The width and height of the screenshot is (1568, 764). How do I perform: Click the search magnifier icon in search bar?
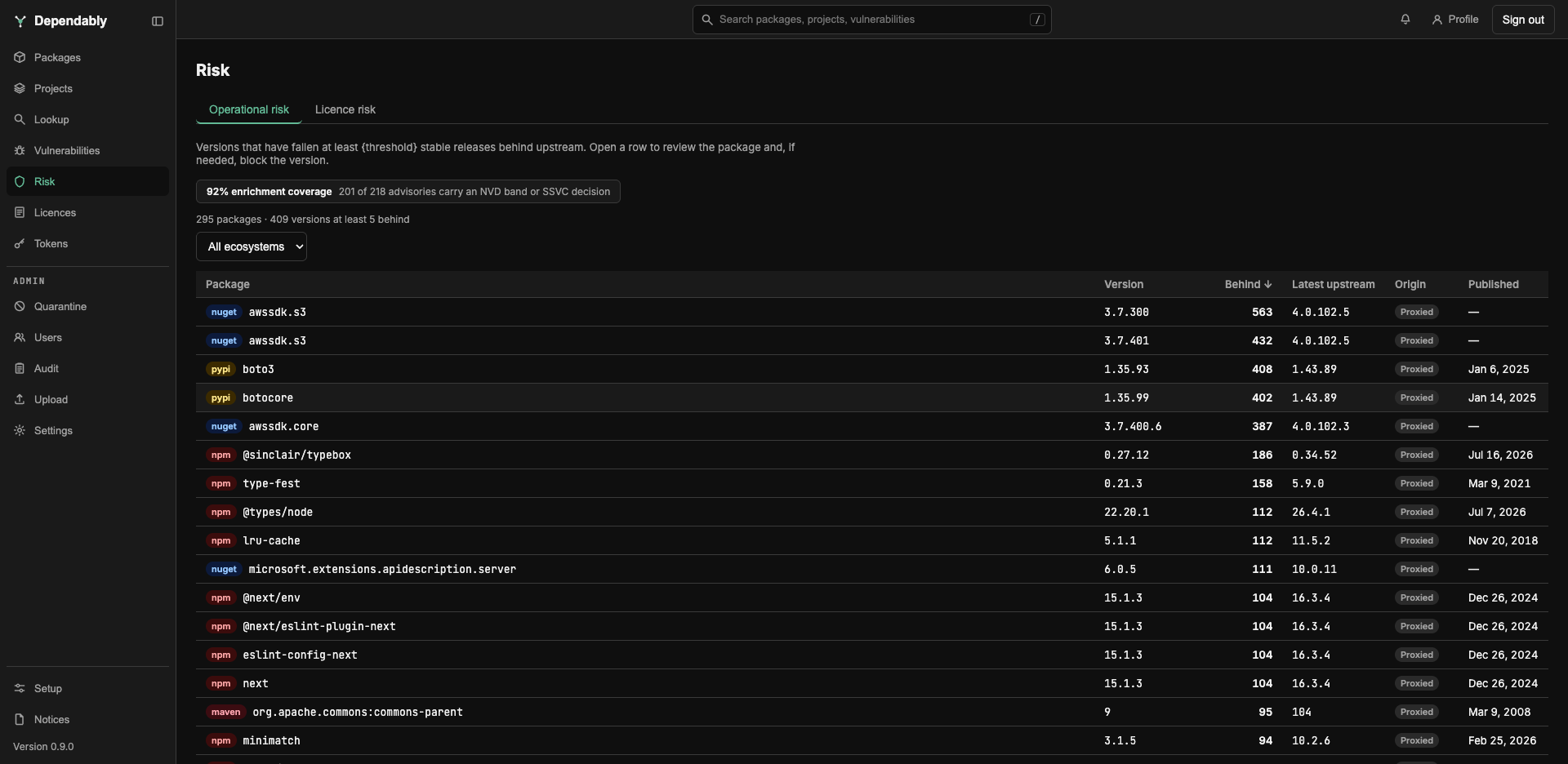(707, 20)
